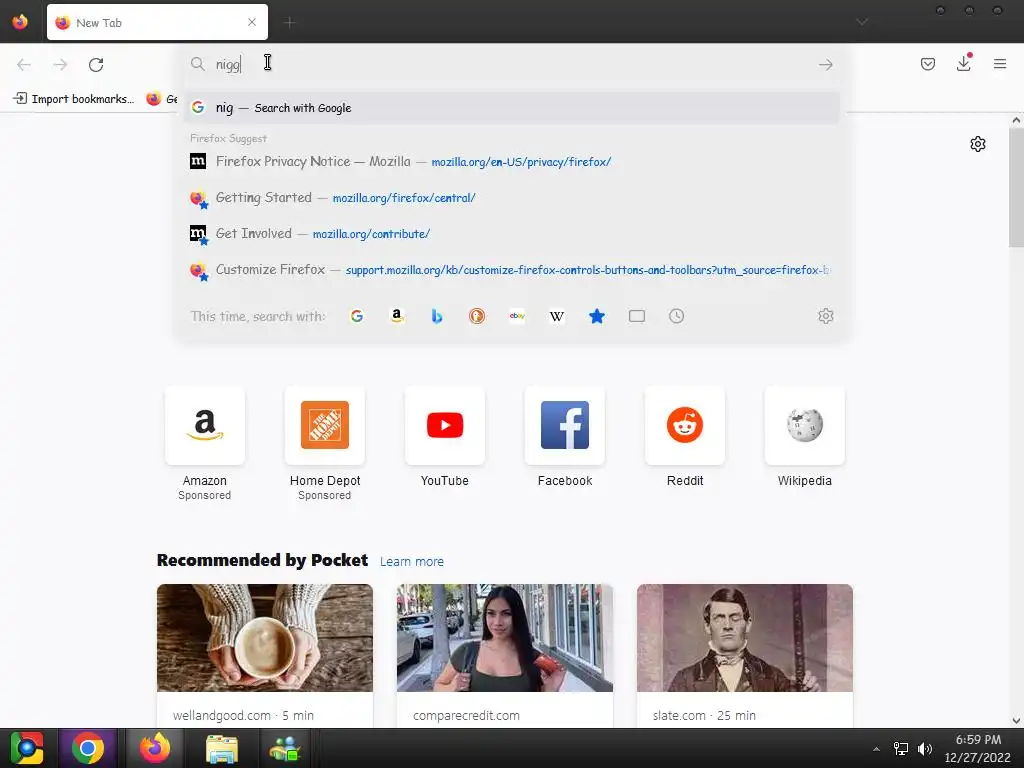Go forward with the forward arrow

[60, 65]
